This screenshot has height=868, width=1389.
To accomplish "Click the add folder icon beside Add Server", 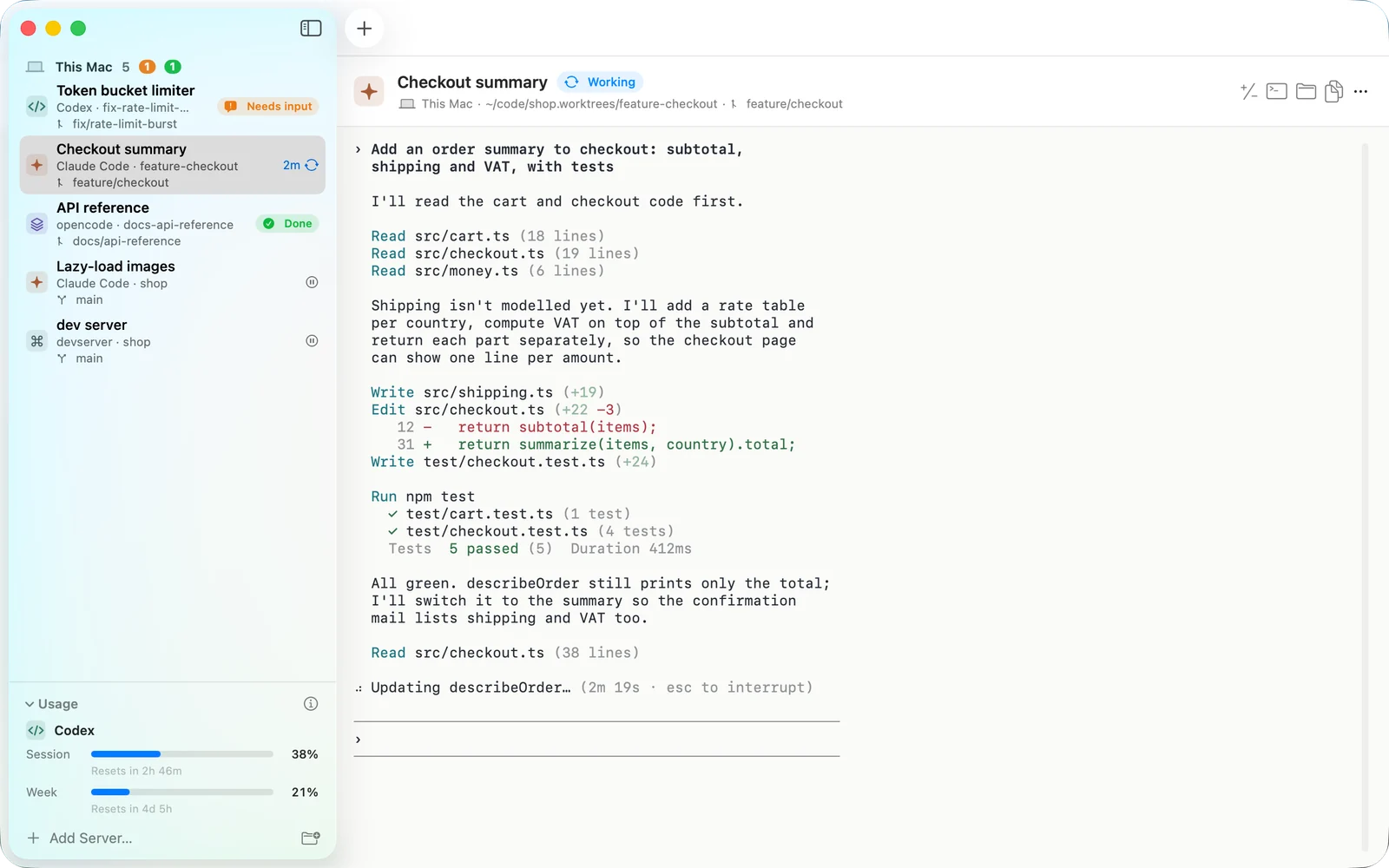I will coord(311,838).
